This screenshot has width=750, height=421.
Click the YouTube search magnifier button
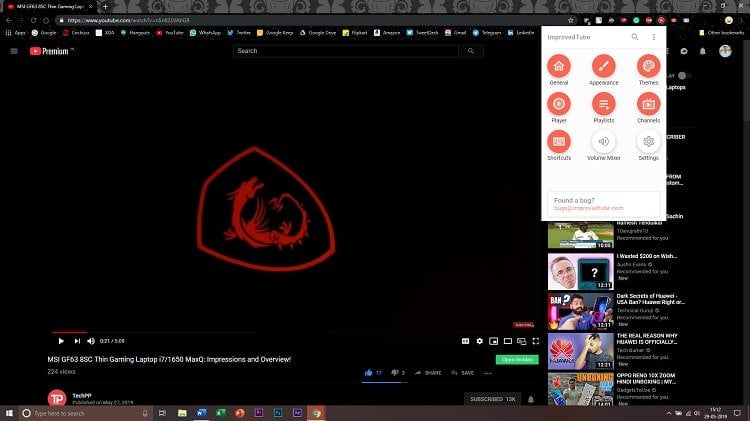[x=471, y=51]
